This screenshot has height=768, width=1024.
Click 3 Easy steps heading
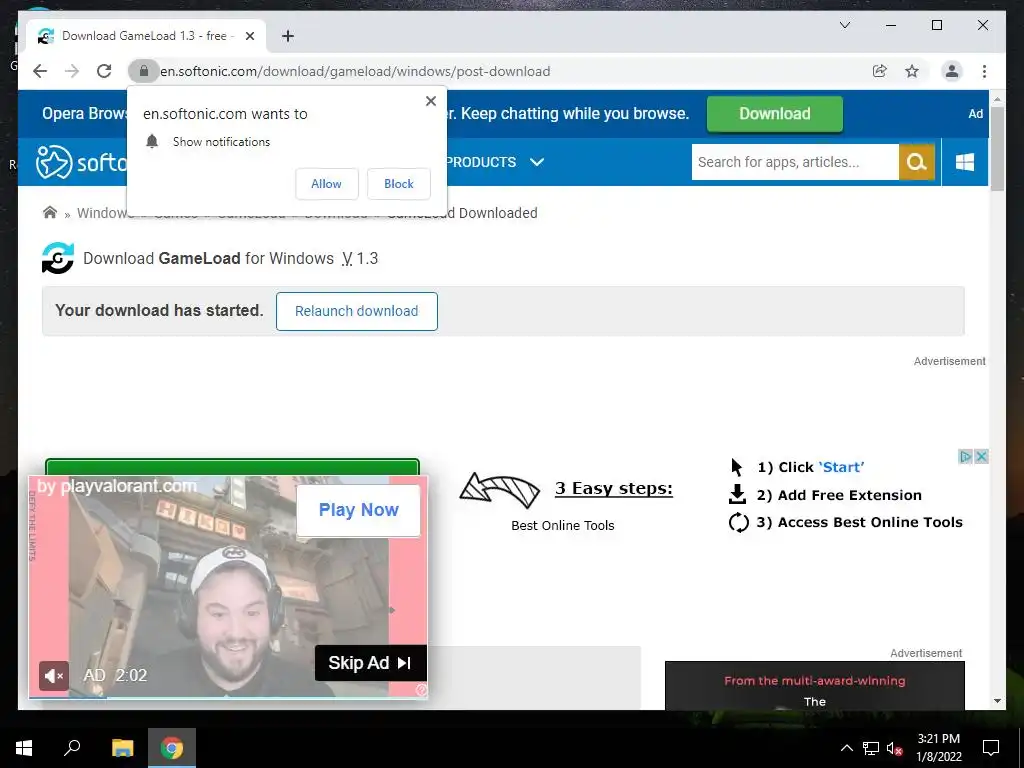[614, 488]
